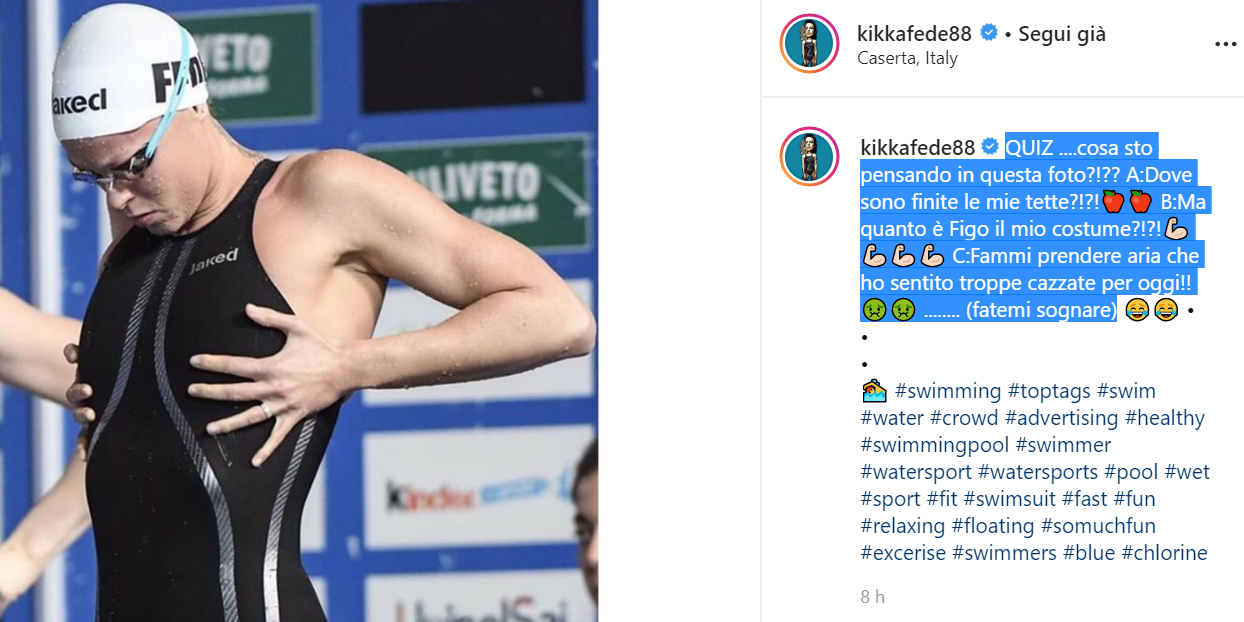Click the swimmer photo of the post

[299, 311]
